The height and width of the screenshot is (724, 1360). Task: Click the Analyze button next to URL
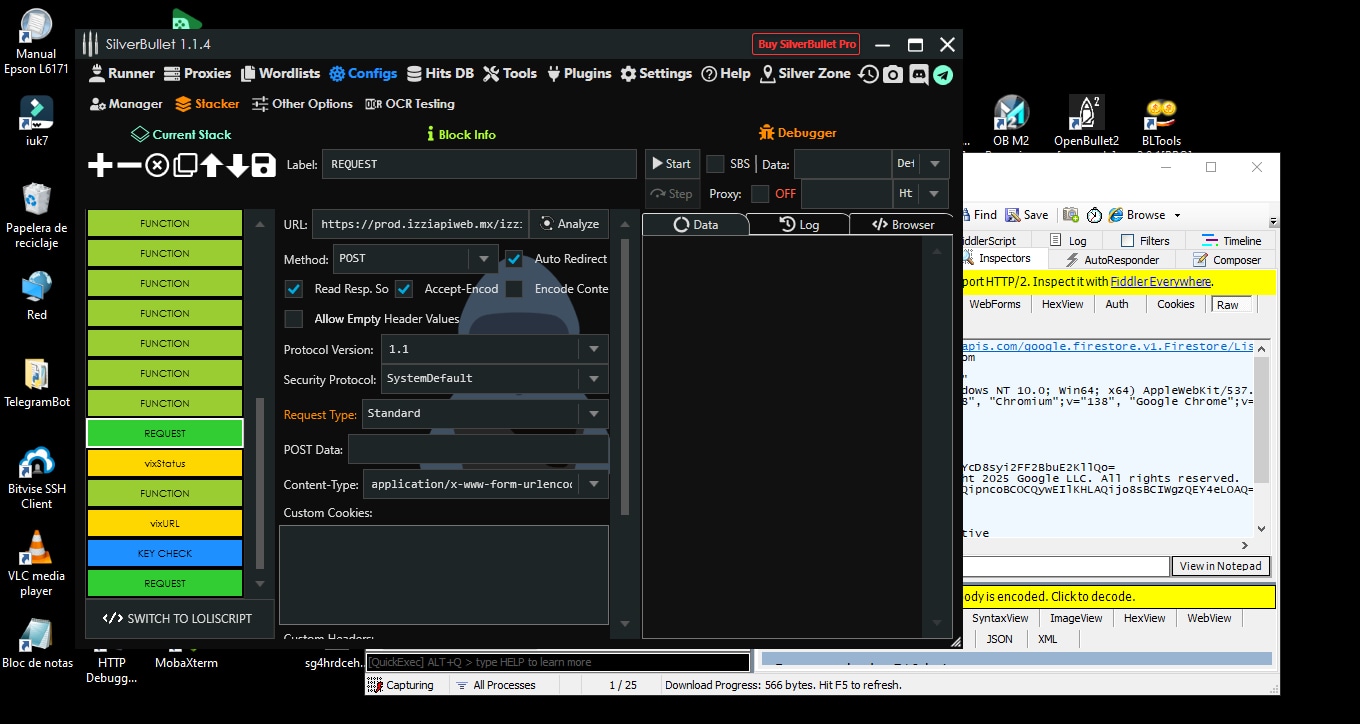tap(569, 224)
